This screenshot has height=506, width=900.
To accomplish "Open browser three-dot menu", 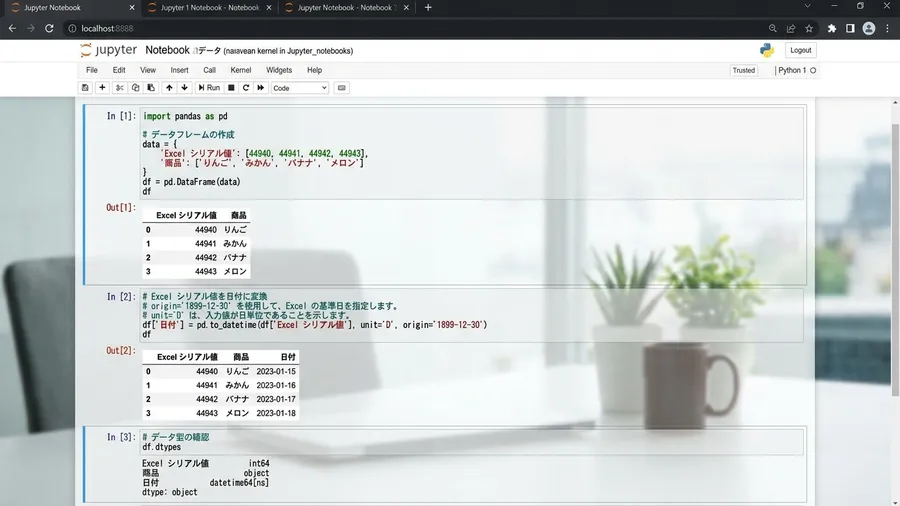I will [887, 28].
